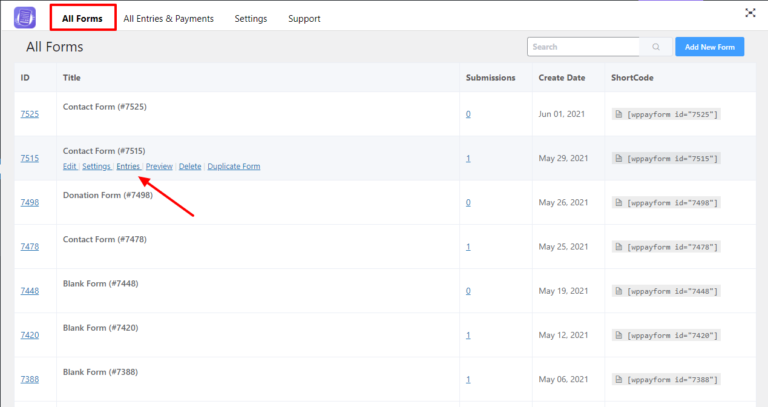Click the copy icon beside shortcode 7448
The width and height of the screenshot is (768, 407).
pos(619,290)
